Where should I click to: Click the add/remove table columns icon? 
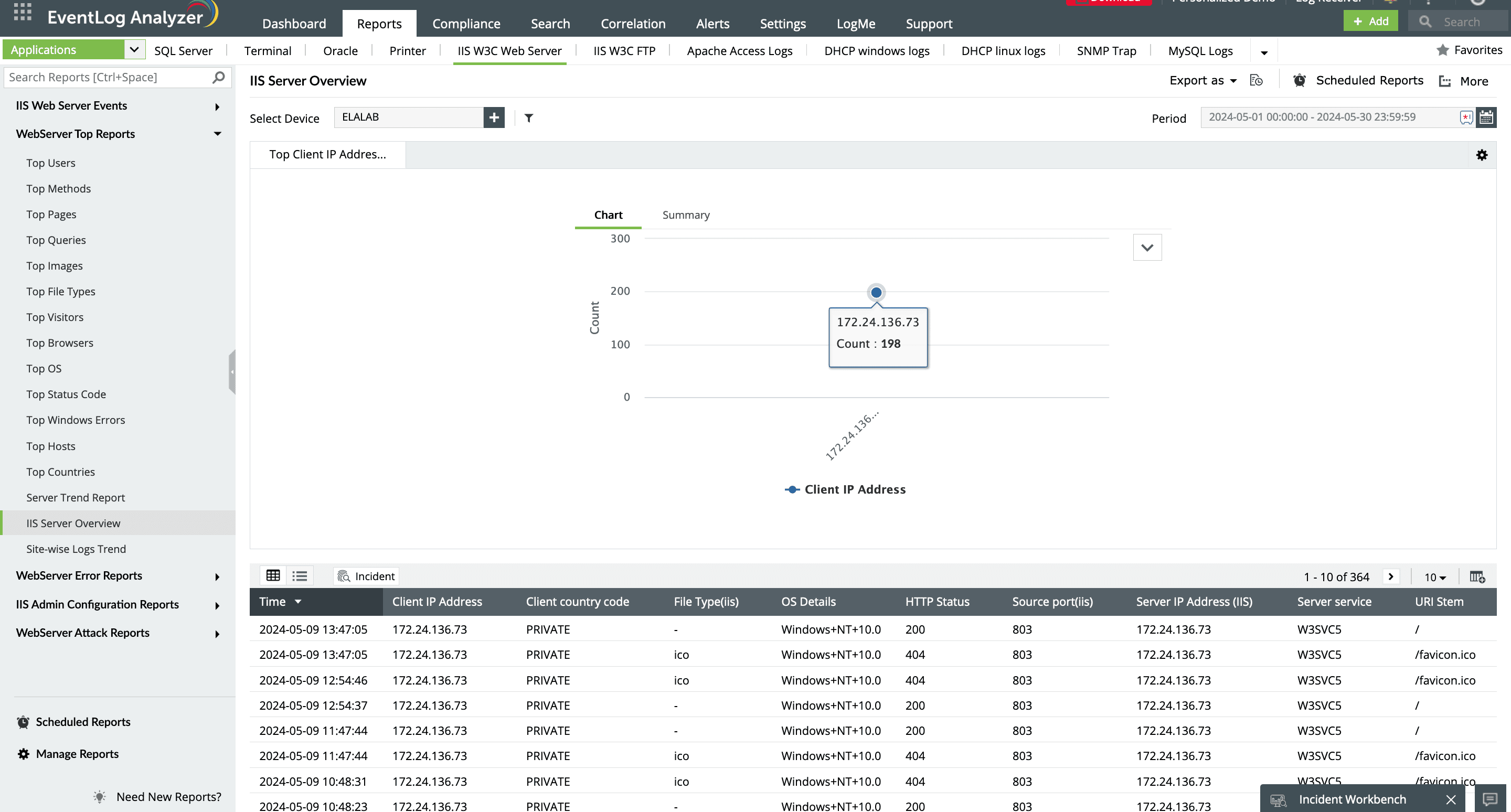1477,577
